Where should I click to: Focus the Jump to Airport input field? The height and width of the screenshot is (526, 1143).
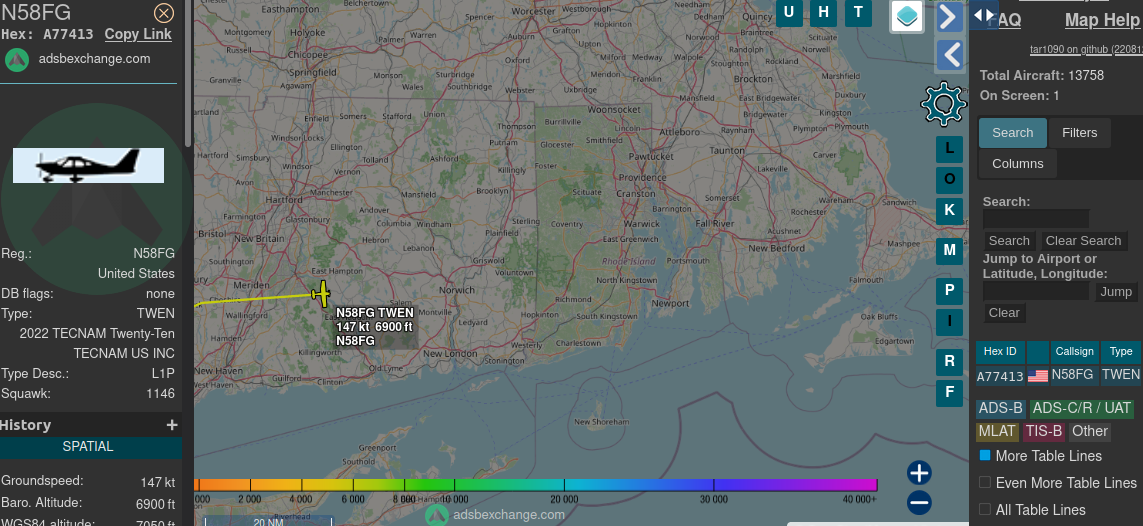(x=1036, y=292)
